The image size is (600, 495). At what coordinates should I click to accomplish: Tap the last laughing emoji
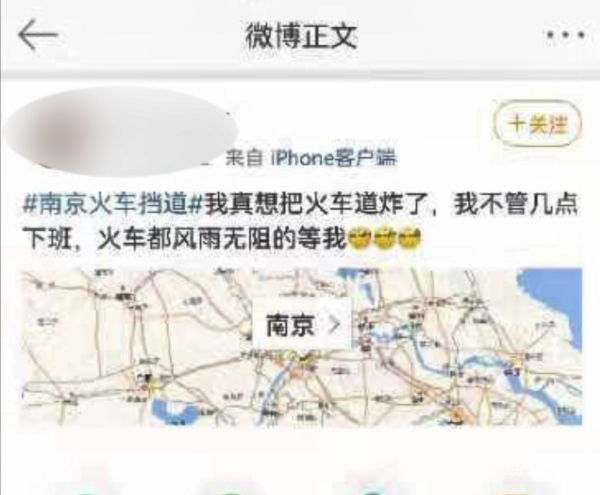click(409, 238)
